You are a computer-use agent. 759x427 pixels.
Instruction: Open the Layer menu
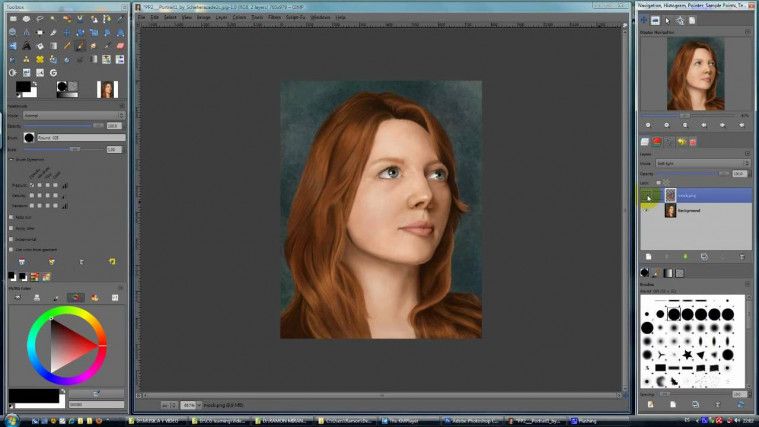click(x=221, y=17)
